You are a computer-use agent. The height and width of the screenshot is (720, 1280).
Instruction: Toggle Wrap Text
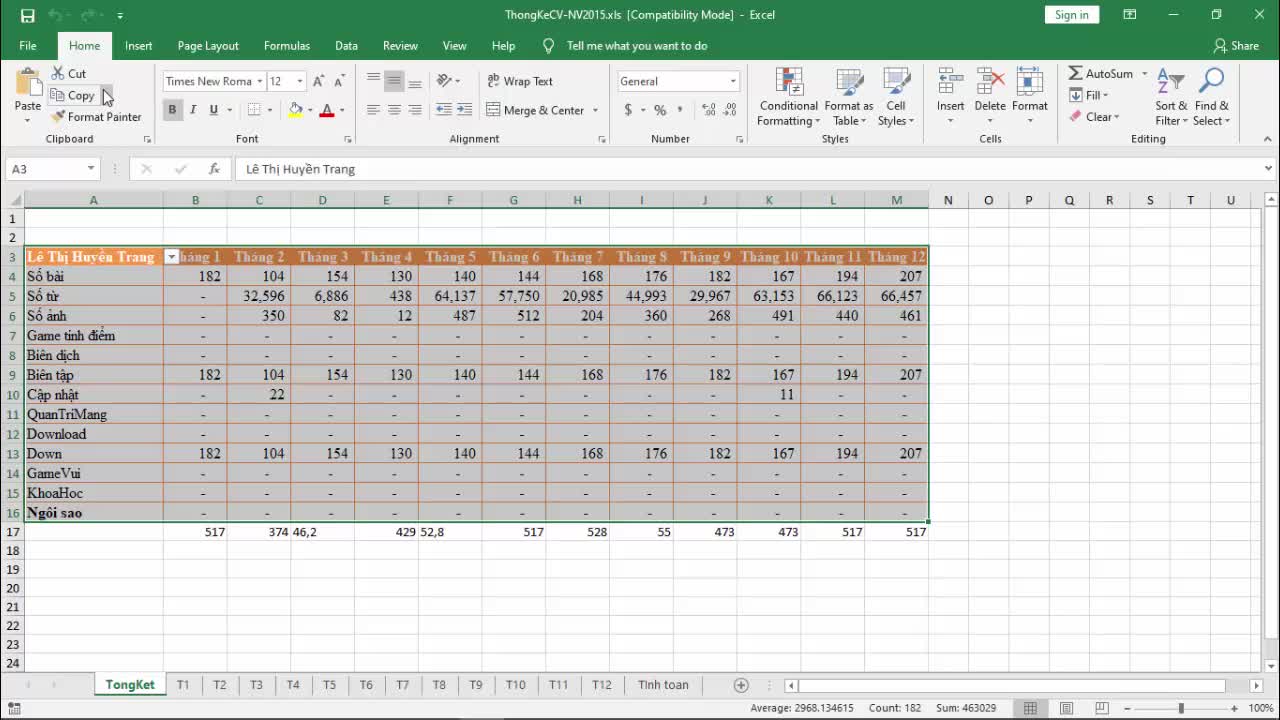[x=520, y=81]
